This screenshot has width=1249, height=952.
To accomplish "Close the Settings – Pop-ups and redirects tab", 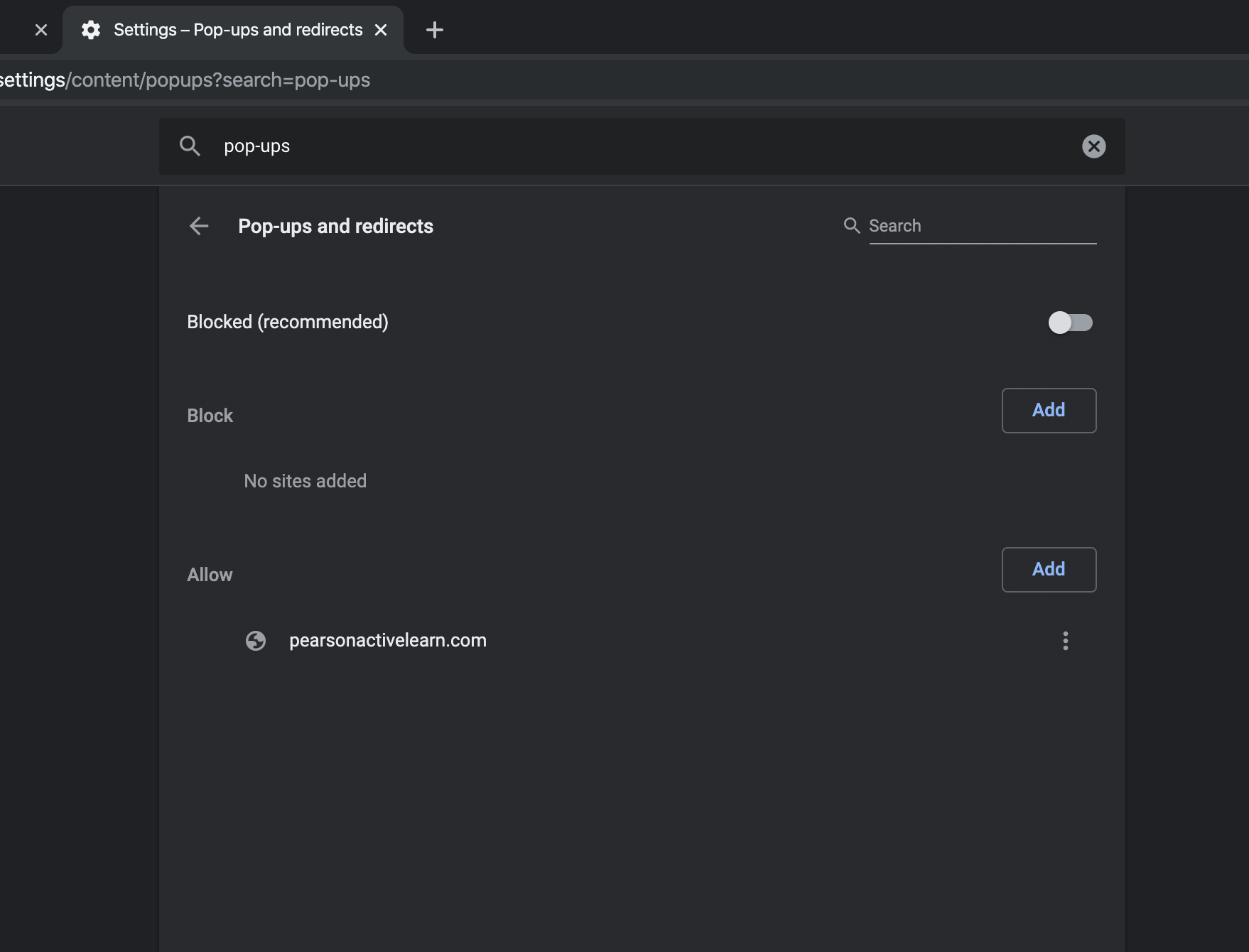I will (381, 30).
